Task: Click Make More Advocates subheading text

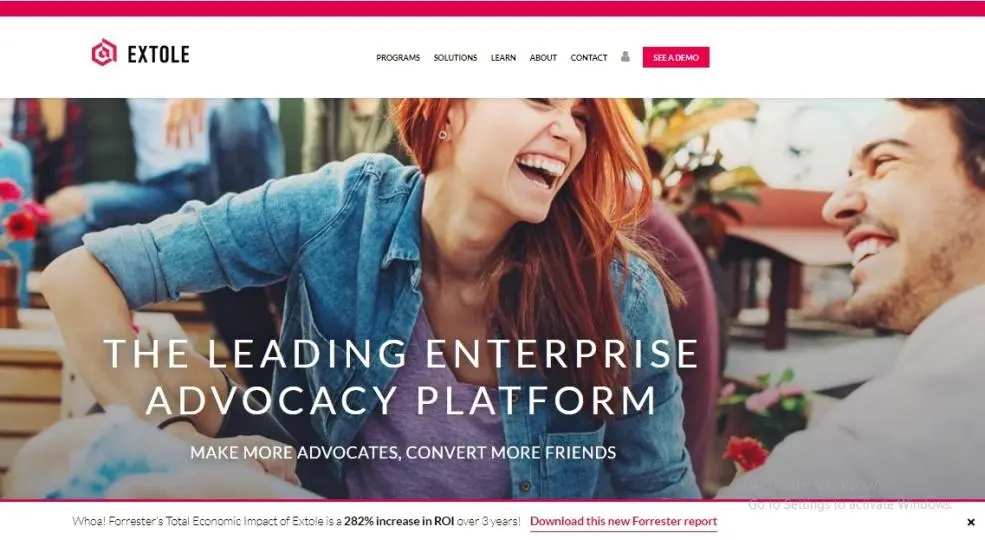Action: tap(403, 453)
